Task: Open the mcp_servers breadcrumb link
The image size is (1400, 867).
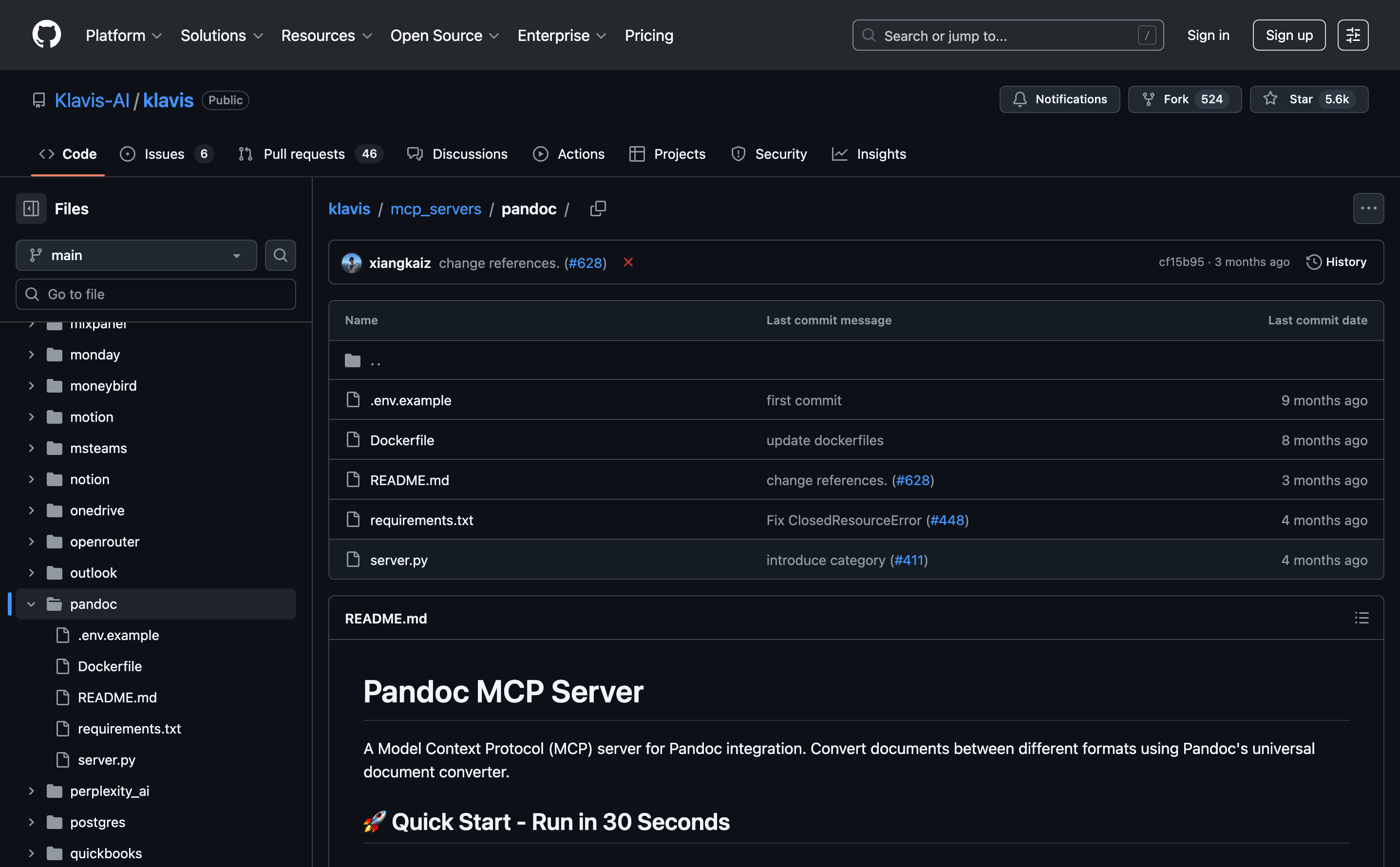Action: [x=435, y=209]
